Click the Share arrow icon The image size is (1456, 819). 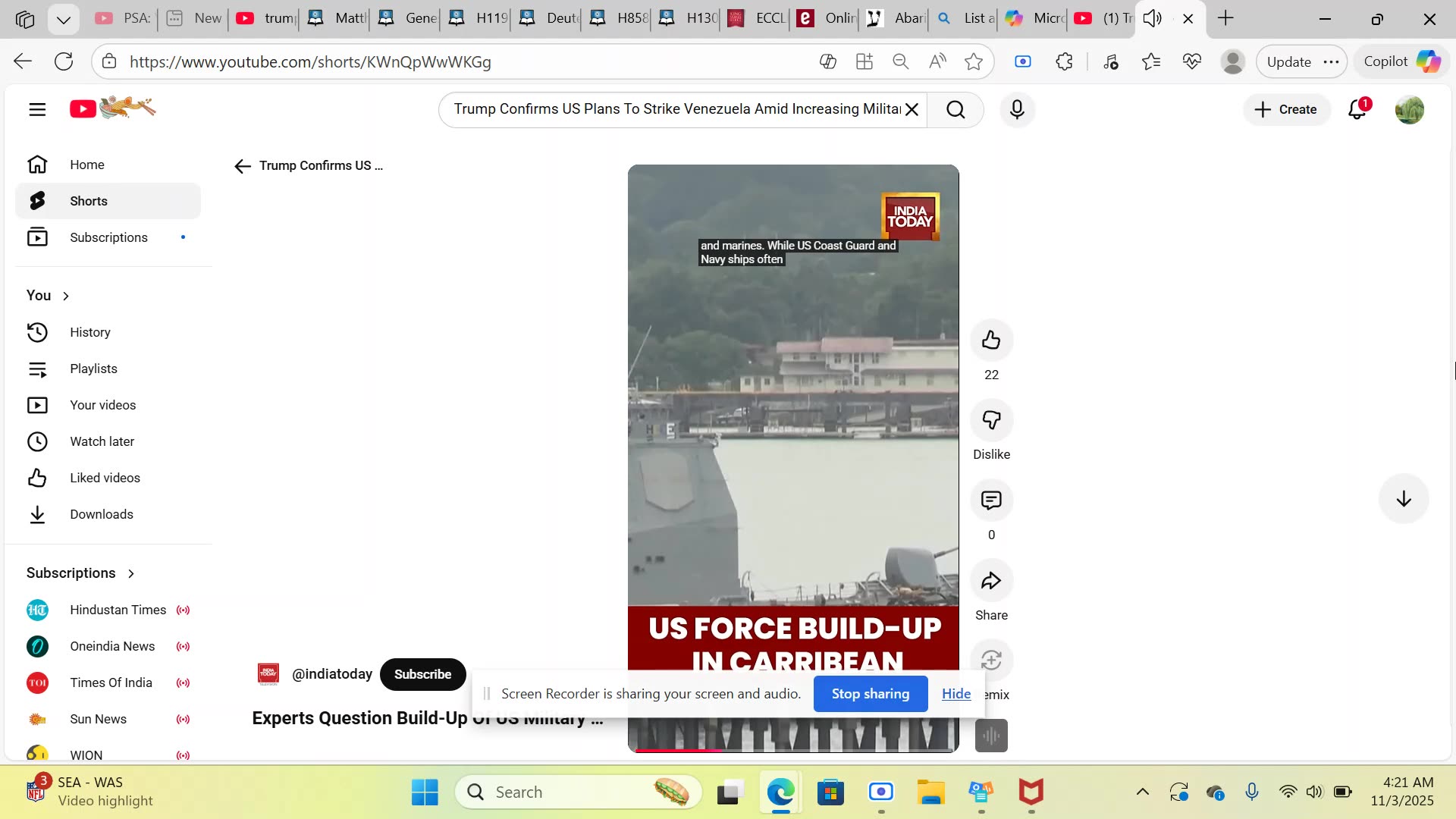[x=991, y=582]
